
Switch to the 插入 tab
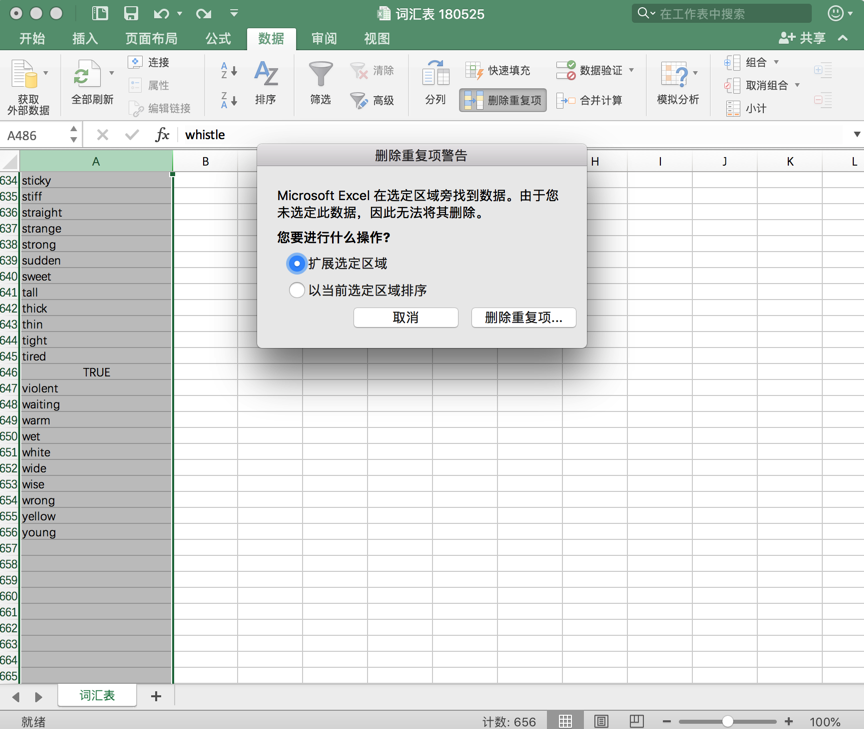(x=85, y=39)
